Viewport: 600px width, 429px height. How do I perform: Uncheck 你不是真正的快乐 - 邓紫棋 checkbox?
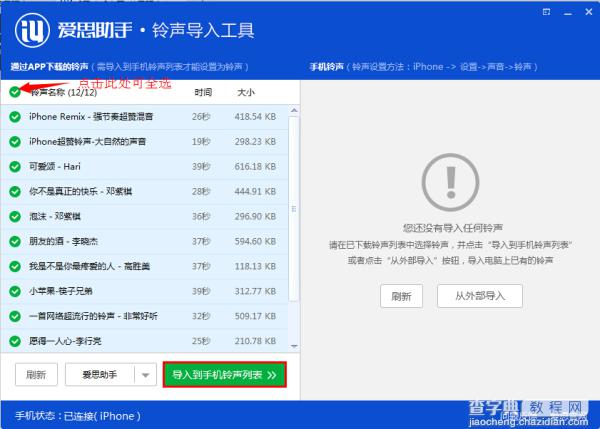[x=15, y=191]
